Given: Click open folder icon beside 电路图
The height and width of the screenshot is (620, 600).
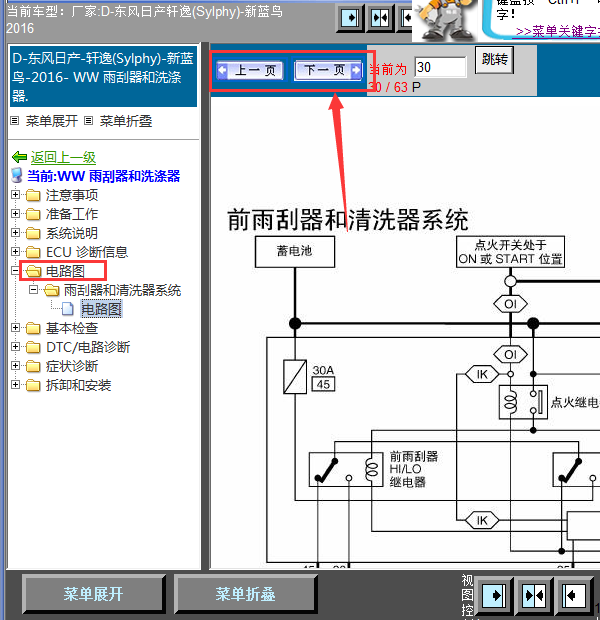Looking at the screenshot, I should [33, 271].
